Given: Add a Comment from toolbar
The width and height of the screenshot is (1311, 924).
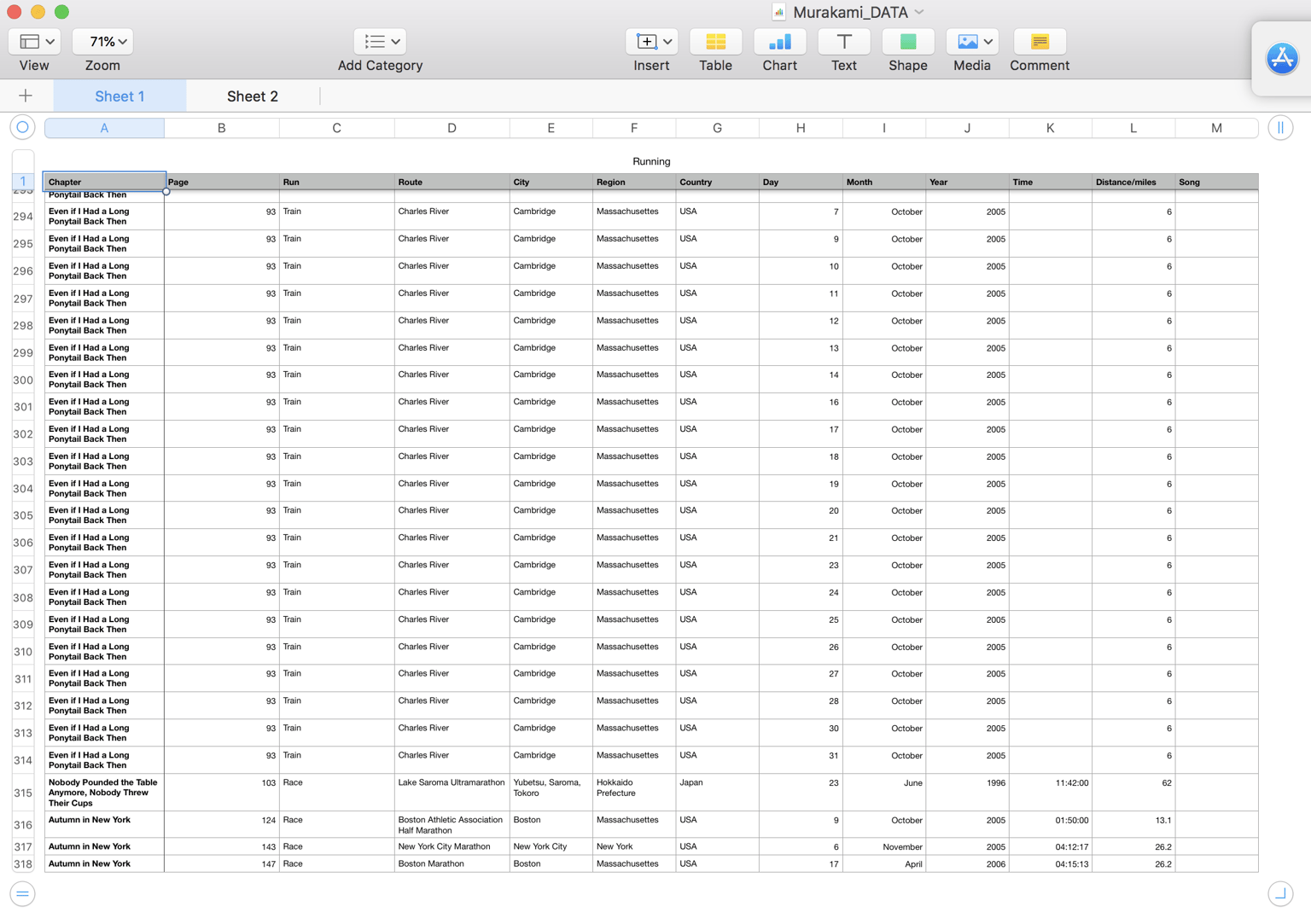Looking at the screenshot, I should pos(1039,42).
